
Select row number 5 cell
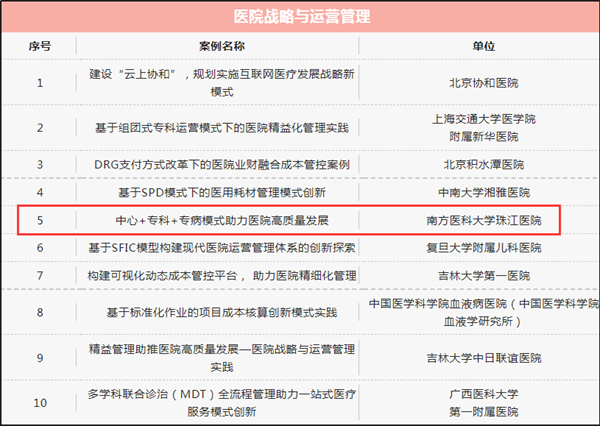coord(40,220)
